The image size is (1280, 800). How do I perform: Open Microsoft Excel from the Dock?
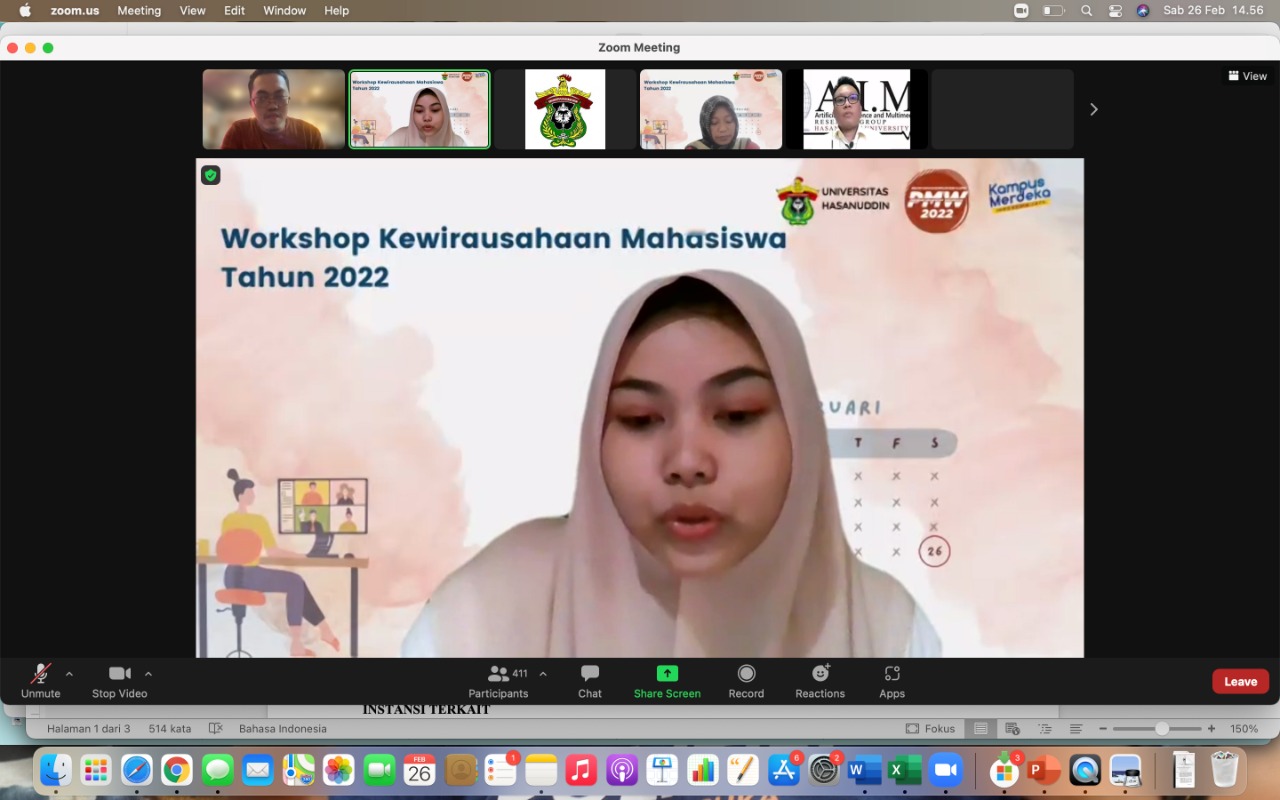click(904, 770)
